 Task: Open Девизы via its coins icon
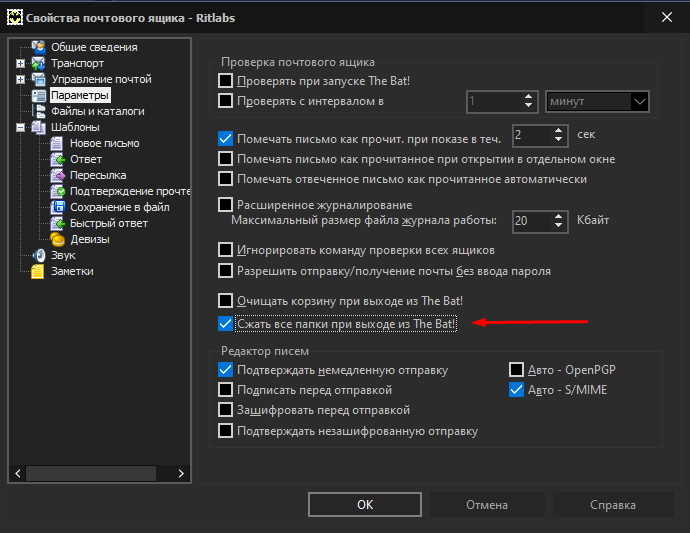click(58, 239)
